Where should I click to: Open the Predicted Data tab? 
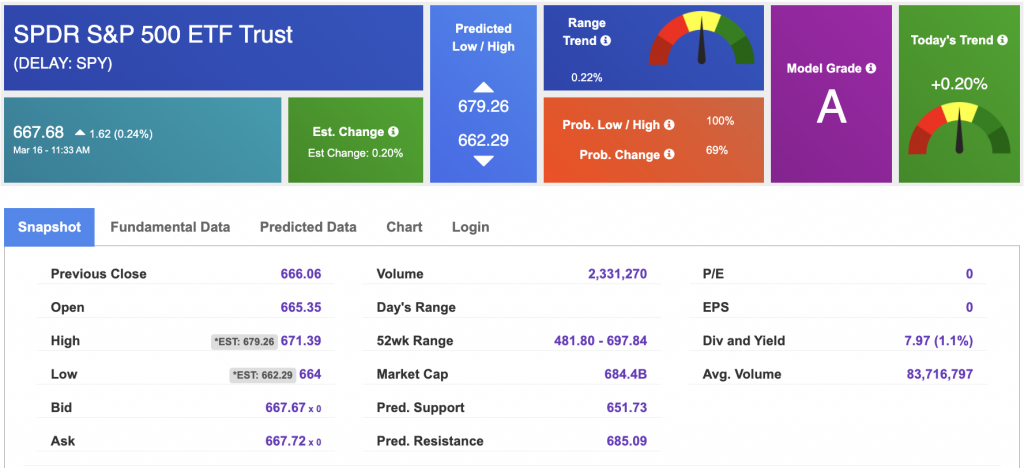[x=308, y=227]
